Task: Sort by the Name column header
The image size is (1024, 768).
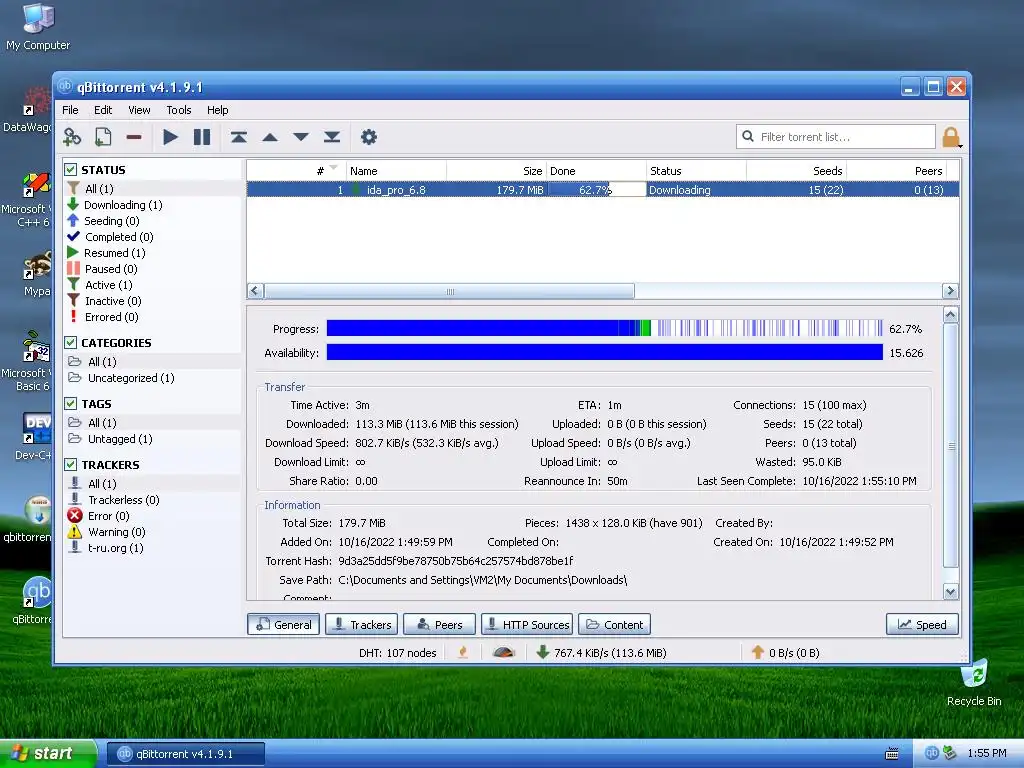Action: pyautogui.click(x=396, y=170)
